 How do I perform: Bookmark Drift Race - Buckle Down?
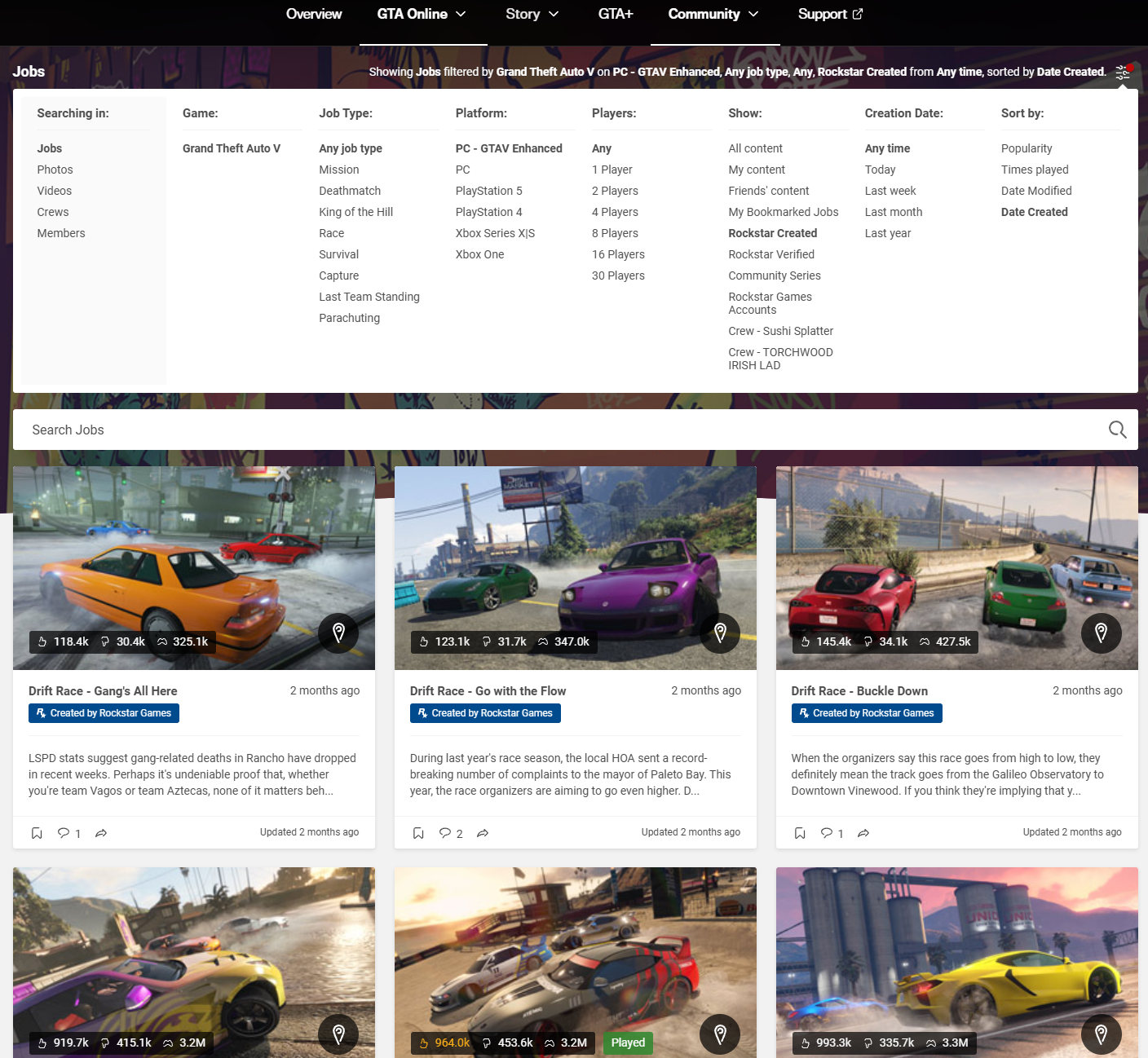800,833
